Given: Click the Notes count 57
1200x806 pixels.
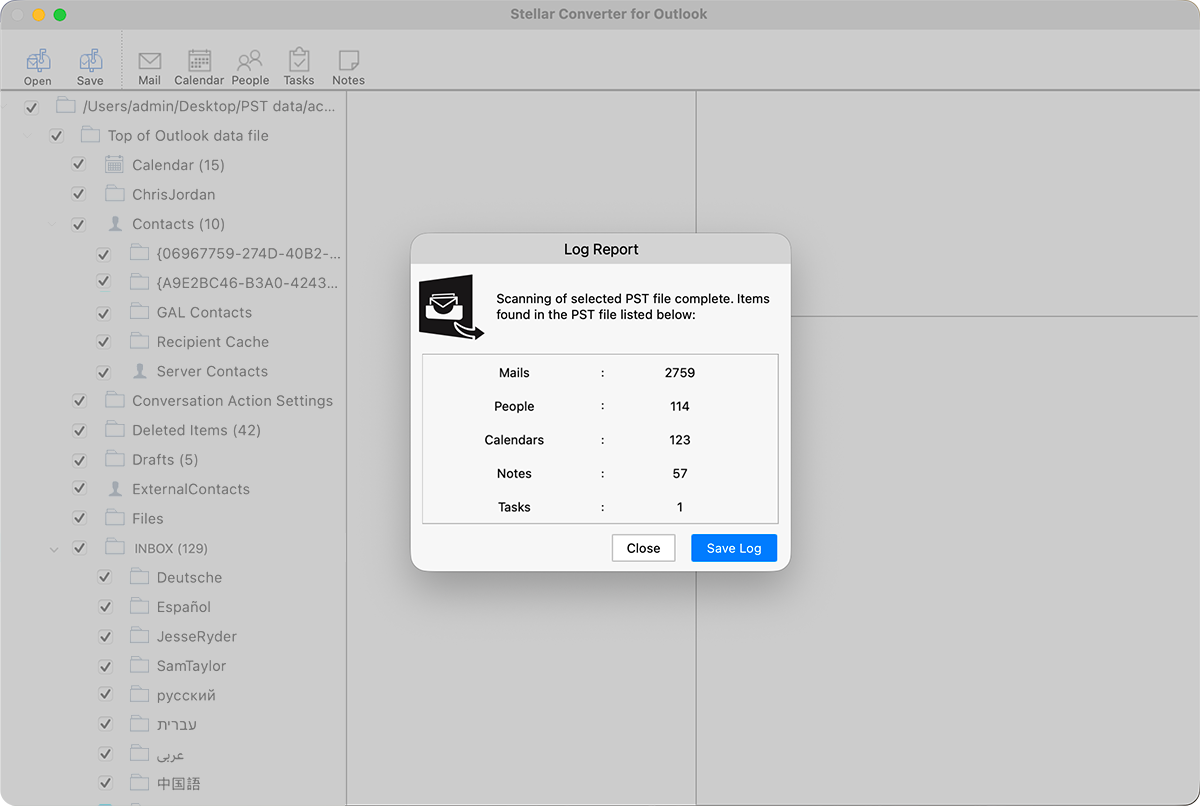Looking at the screenshot, I should 680,474.
